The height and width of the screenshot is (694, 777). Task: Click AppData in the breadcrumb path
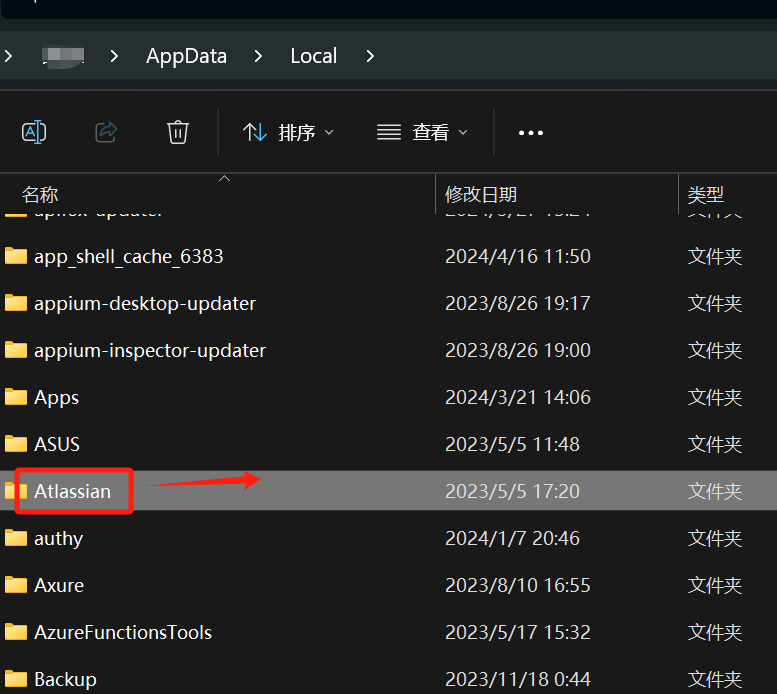coord(186,56)
